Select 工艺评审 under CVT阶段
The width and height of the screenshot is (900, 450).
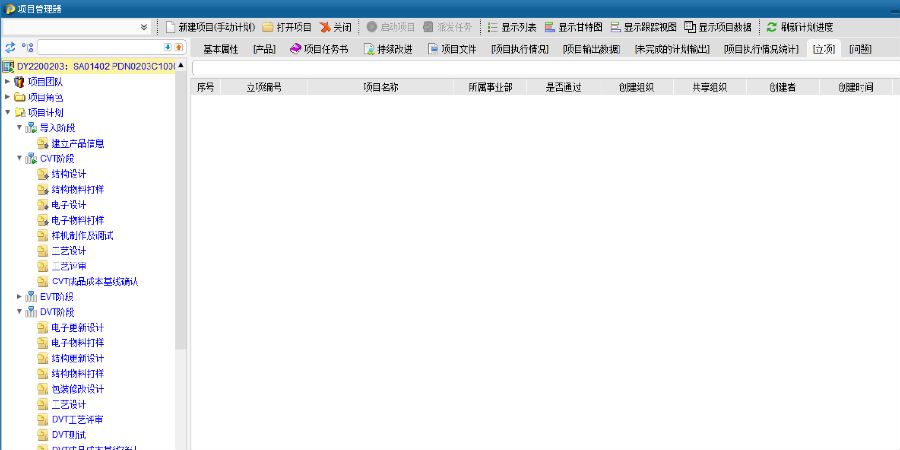click(69, 266)
